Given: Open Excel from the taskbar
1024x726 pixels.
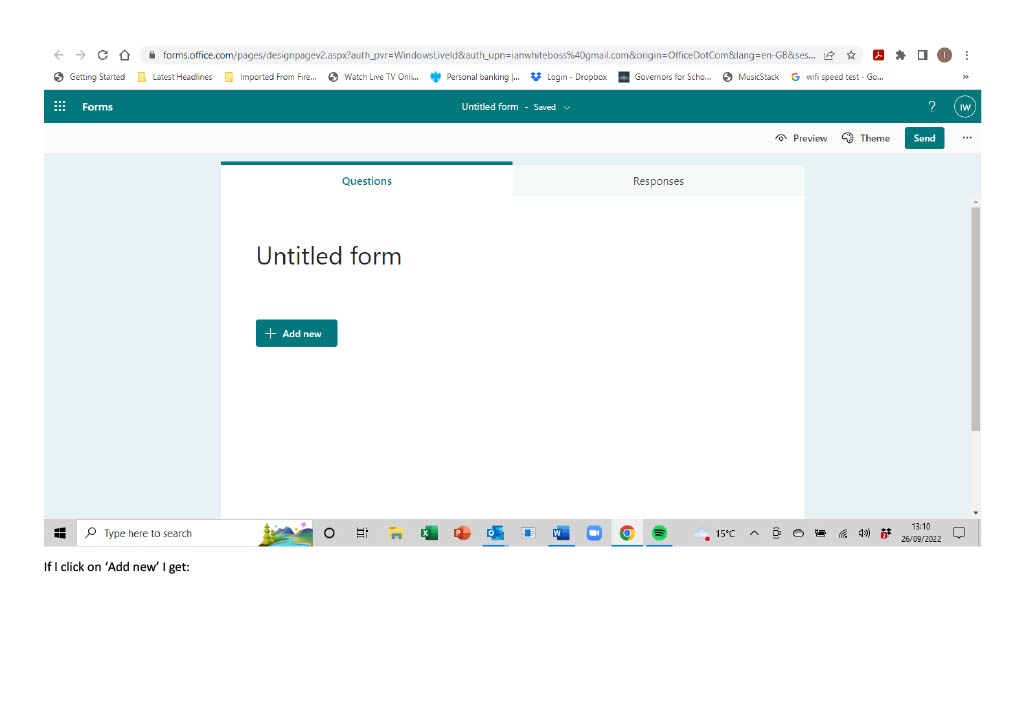Looking at the screenshot, I should (x=429, y=533).
